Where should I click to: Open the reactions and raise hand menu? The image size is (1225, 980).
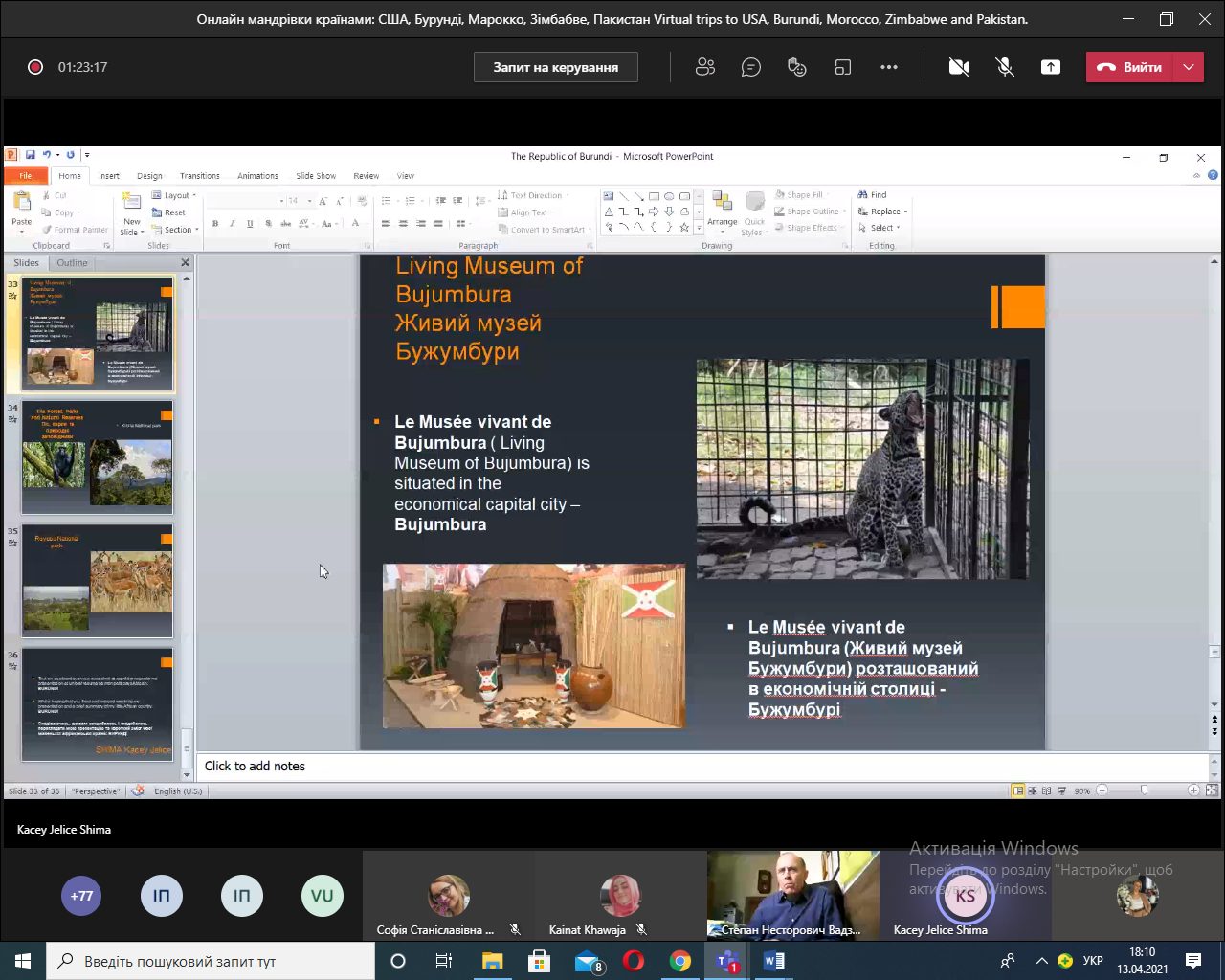coord(796,67)
